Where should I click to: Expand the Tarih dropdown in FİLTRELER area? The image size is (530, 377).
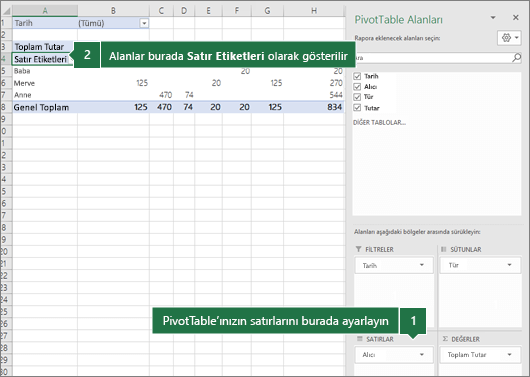(421, 265)
